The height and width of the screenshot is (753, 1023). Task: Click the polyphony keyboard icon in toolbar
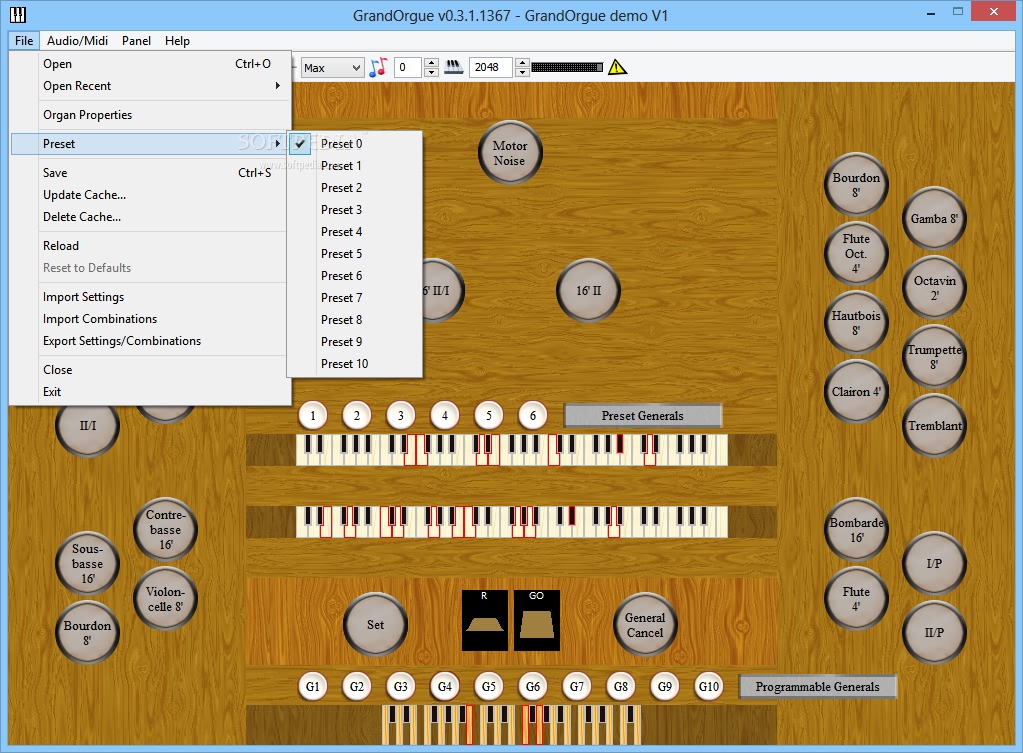[453, 67]
